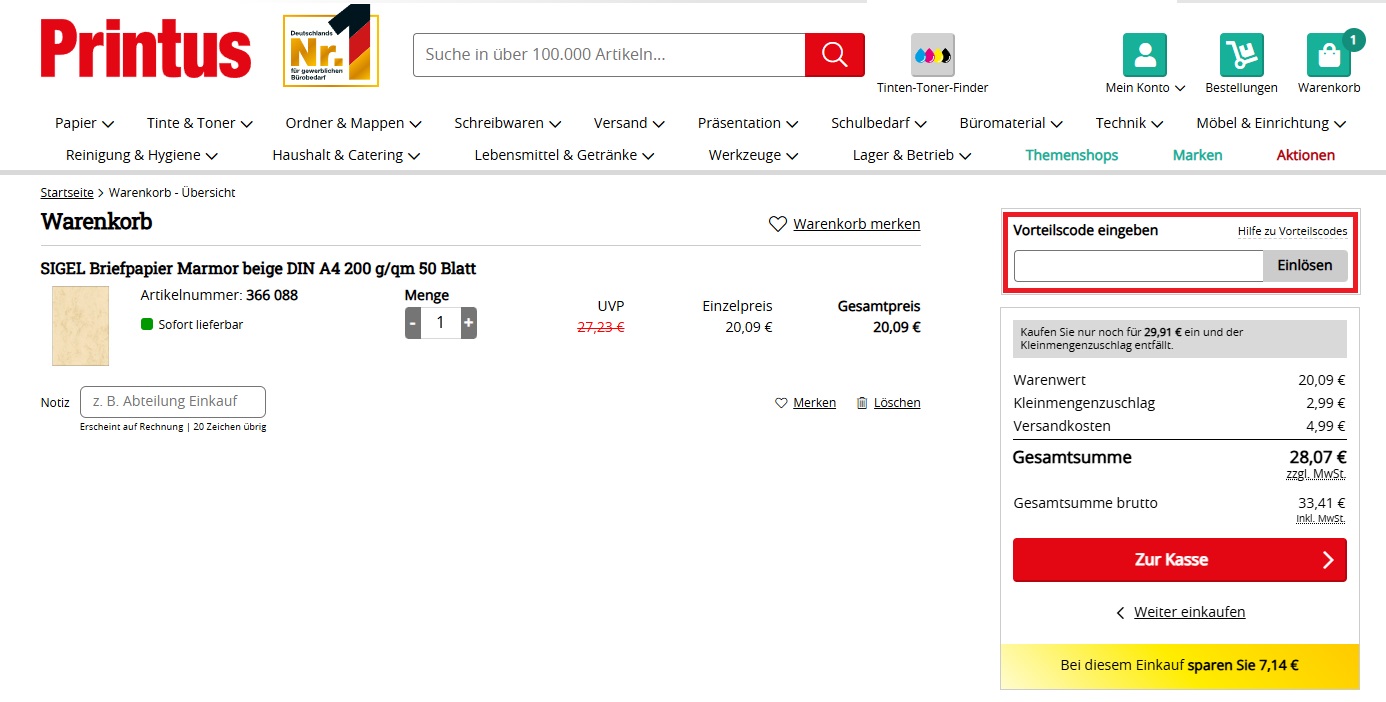Open the Themenshops menu item
This screenshot has width=1386, height=702.
(1071, 155)
